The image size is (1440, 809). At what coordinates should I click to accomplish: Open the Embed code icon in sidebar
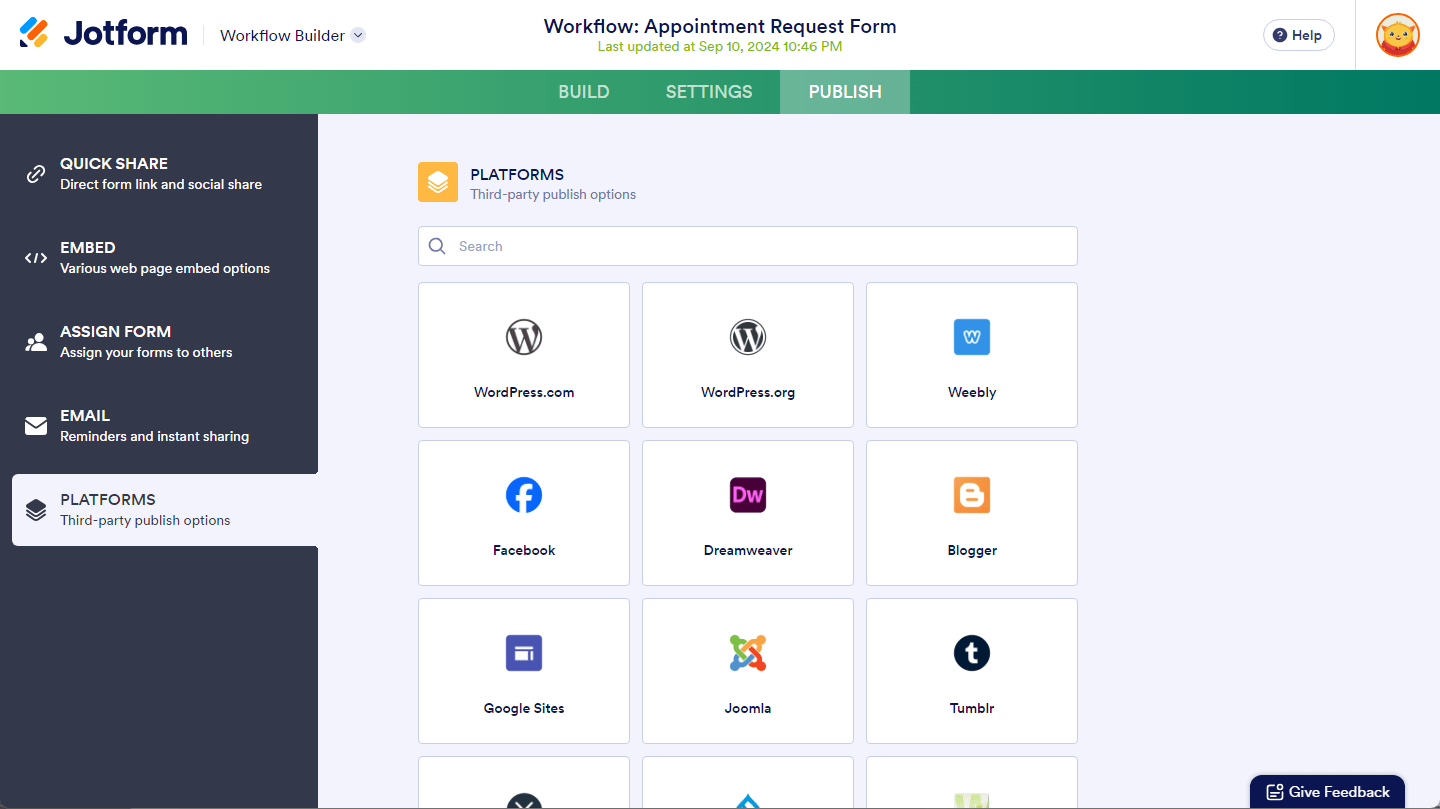coord(36,258)
